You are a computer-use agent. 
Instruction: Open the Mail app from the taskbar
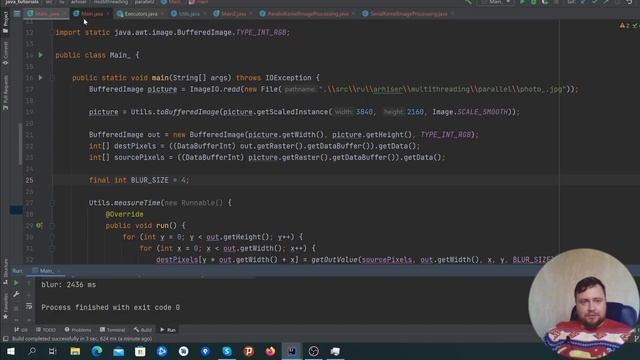pos(118,351)
